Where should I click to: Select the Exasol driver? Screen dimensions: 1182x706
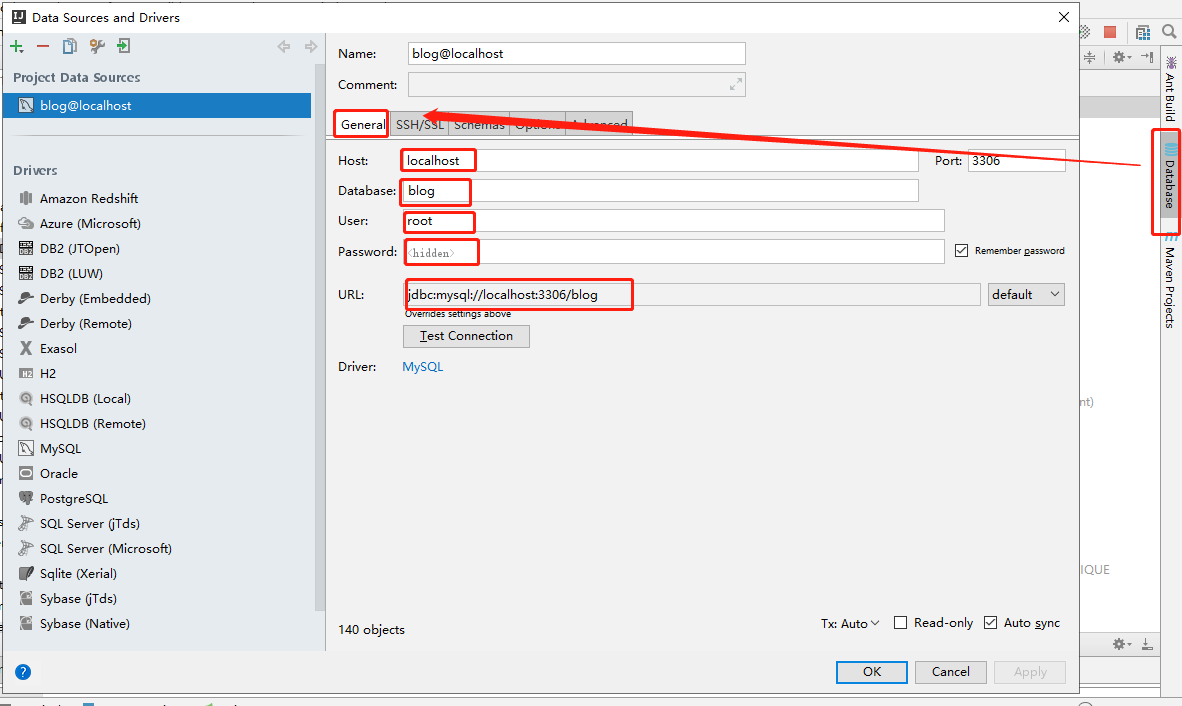click(59, 348)
